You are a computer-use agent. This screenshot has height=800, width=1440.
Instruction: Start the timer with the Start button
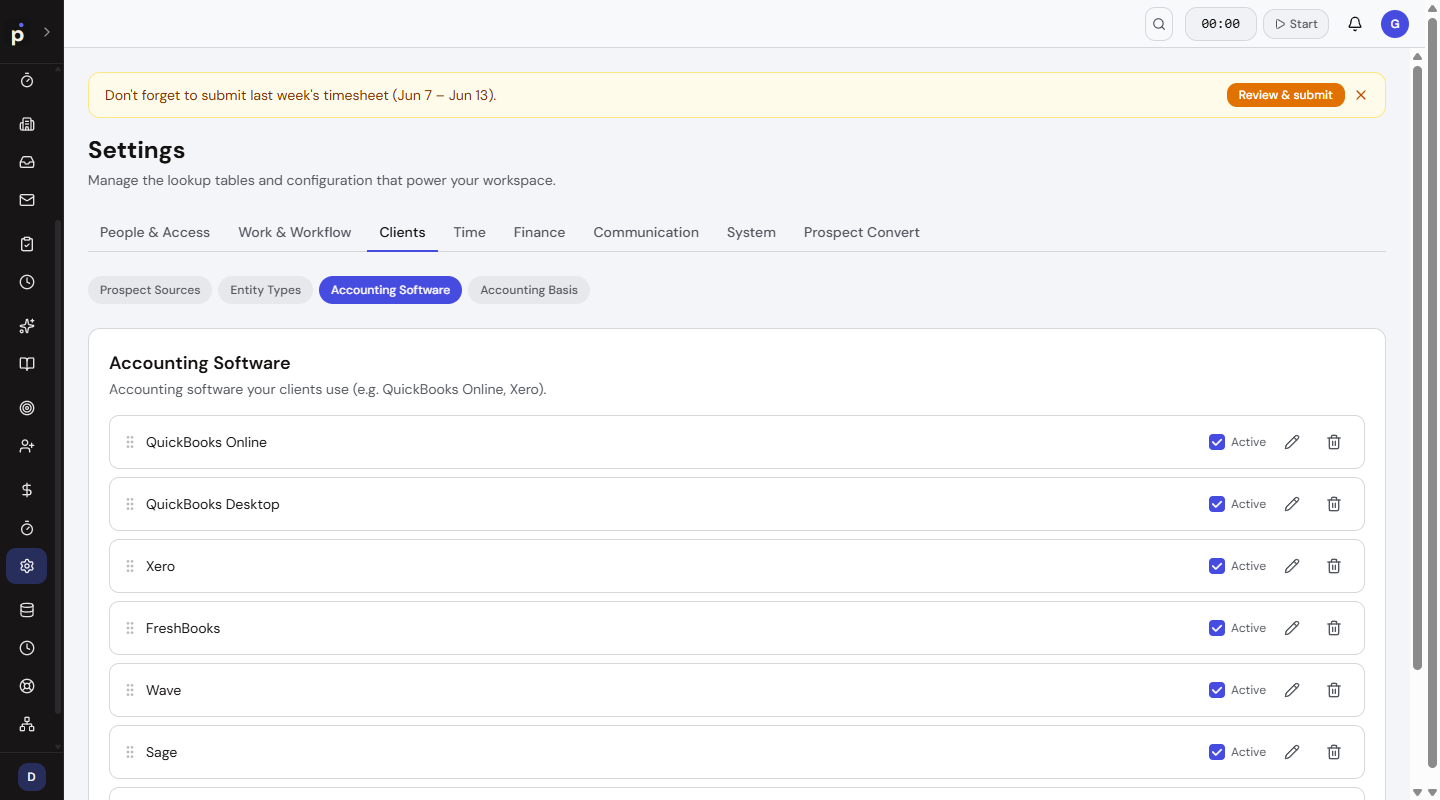1296,24
